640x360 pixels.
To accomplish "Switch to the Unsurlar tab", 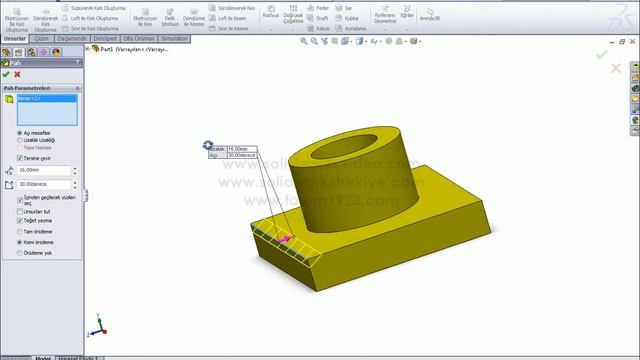I will point(15,39).
